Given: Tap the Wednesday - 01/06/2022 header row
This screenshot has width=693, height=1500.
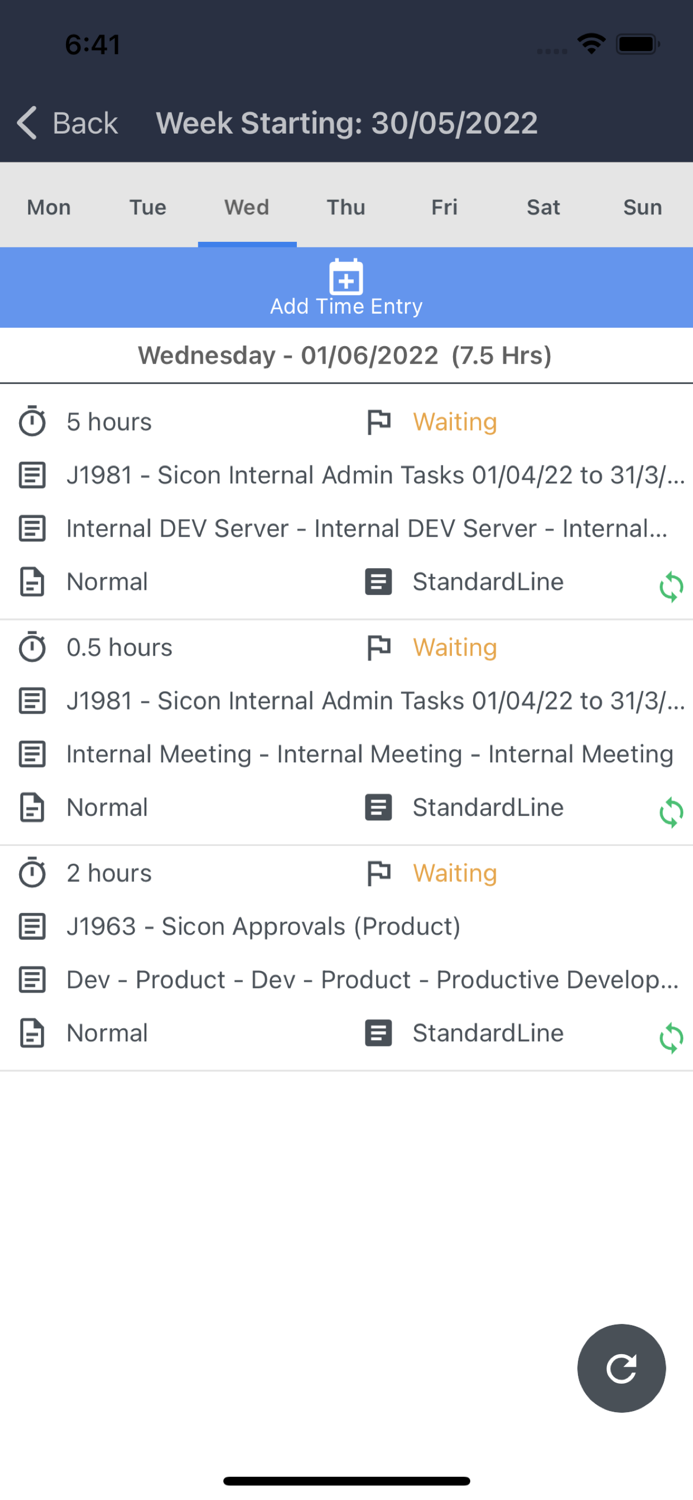Looking at the screenshot, I should coord(346,355).
